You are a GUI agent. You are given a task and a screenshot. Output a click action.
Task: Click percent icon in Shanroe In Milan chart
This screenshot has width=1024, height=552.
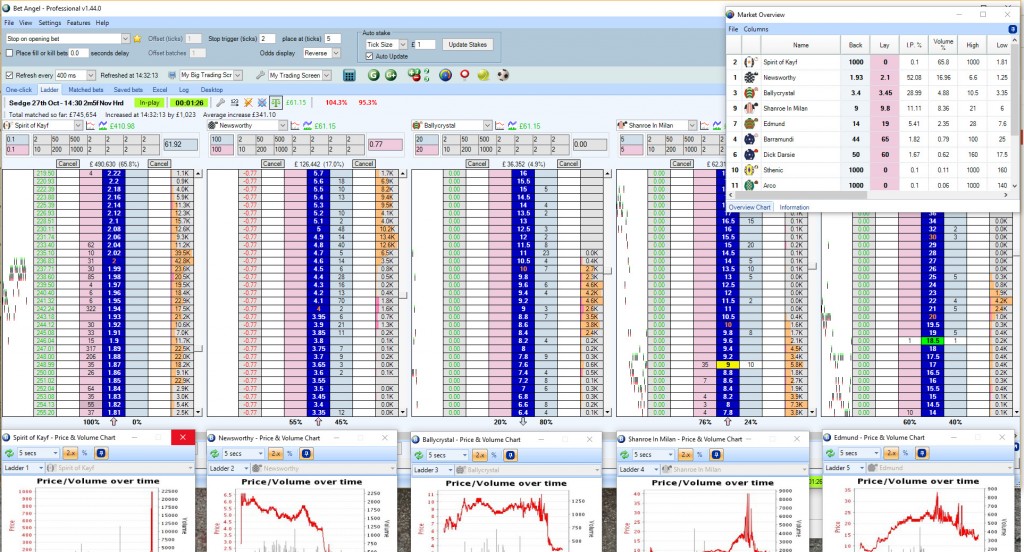point(699,454)
